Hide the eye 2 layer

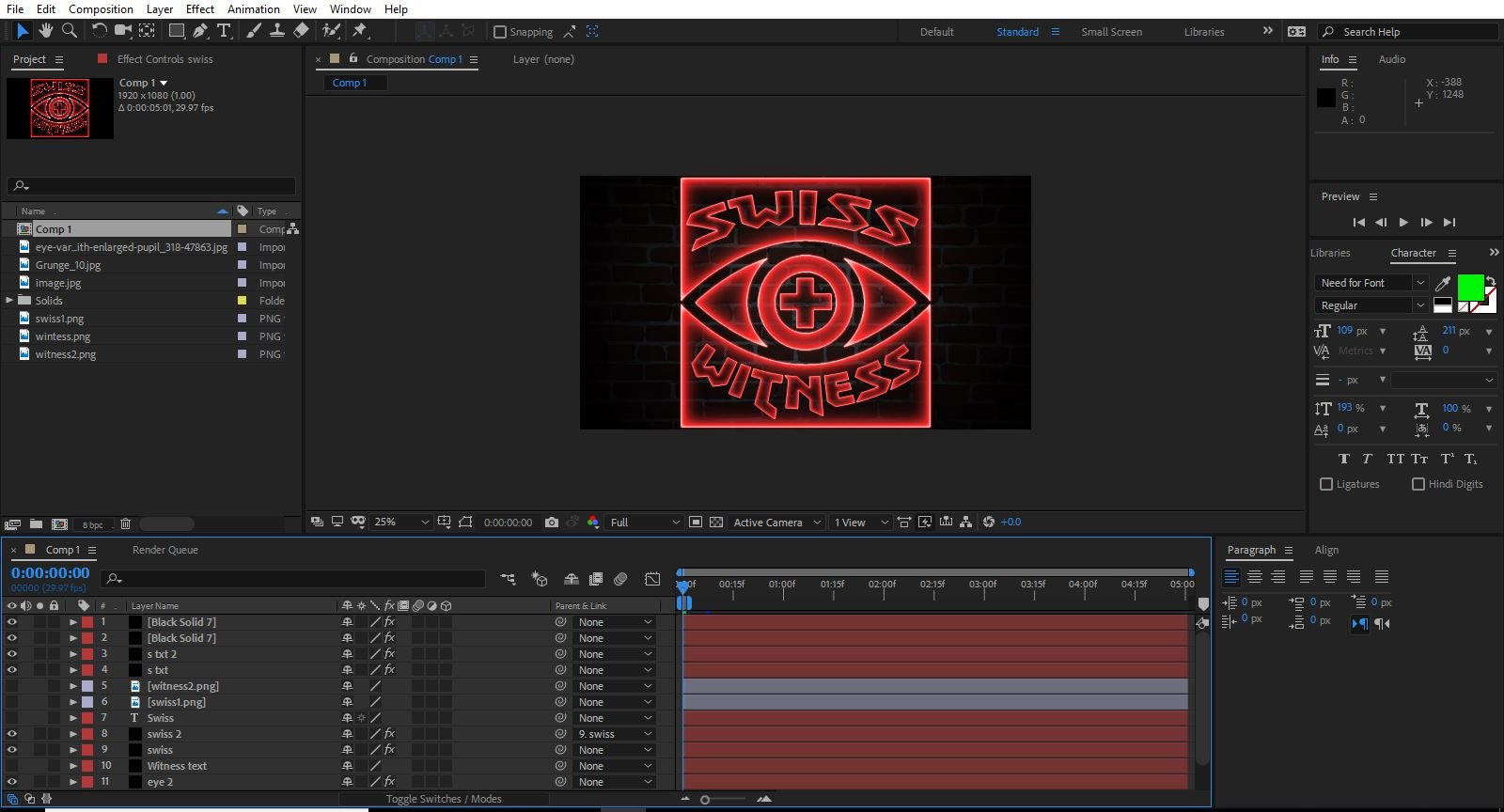(12, 782)
